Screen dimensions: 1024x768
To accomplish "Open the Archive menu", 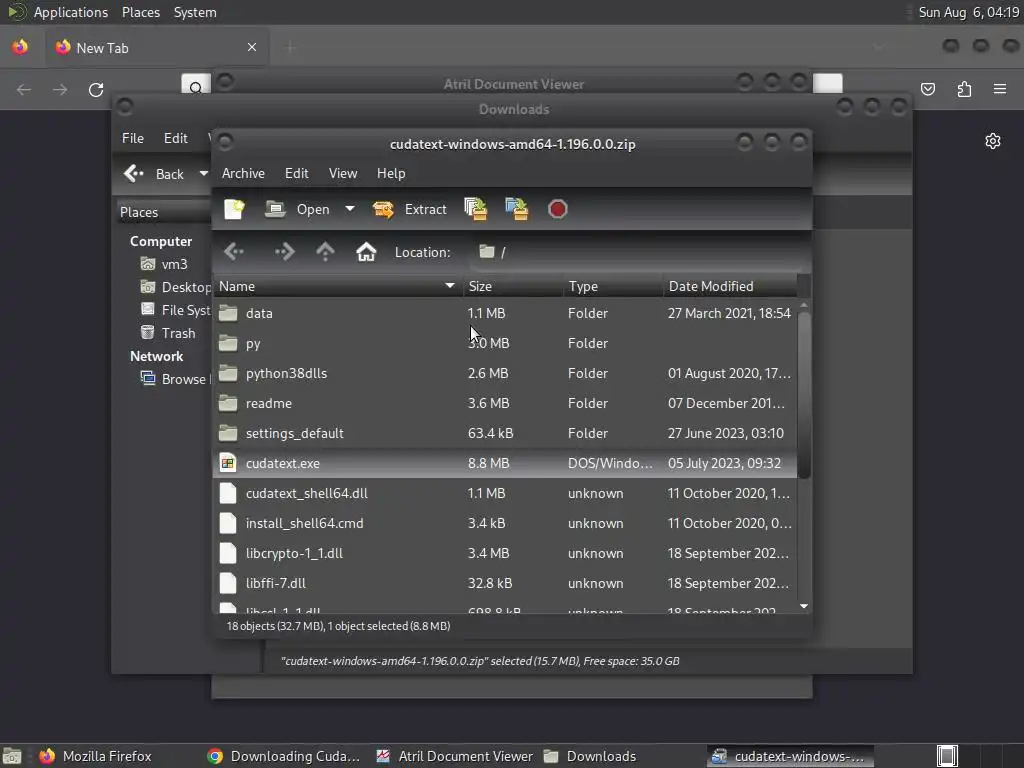I will pyautogui.click(x=243, y=173).
